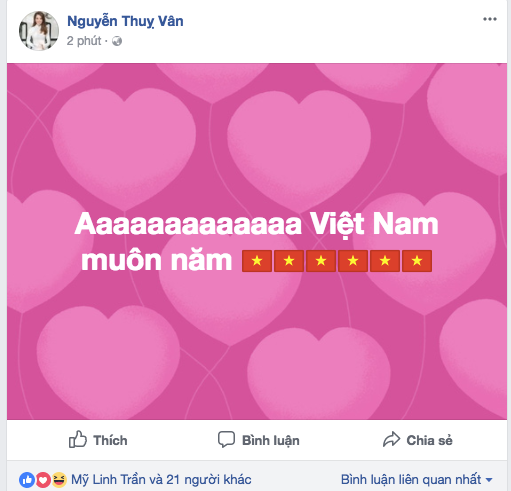Screen dimensions: 511x491
Task: Click the 'Aaaaaaaaaaaaa Việt Nam' post text
Action: click(x=256, y=224)
